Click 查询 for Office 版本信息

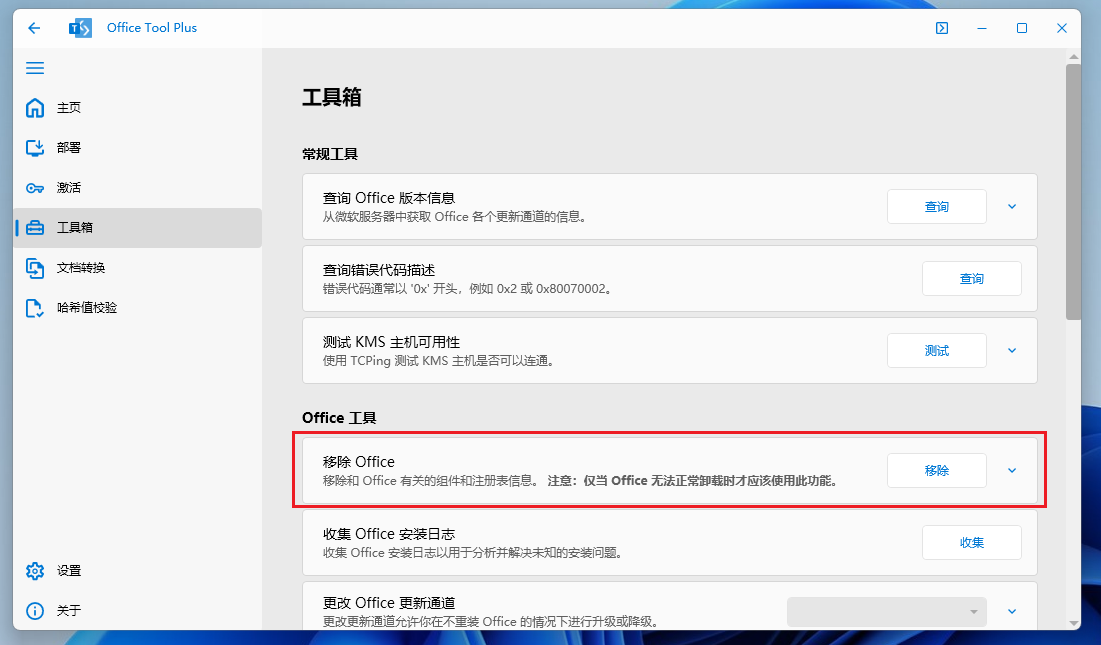click(x=937, y=207)
